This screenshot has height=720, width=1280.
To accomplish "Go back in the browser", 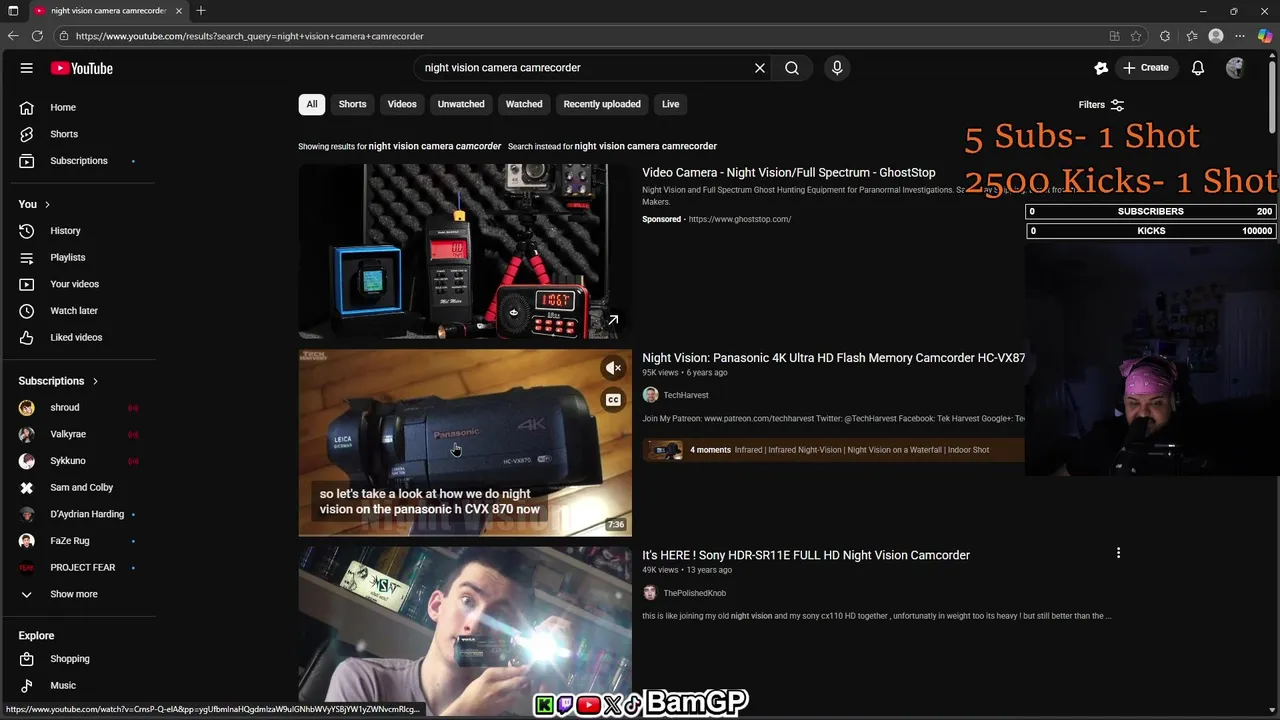I will coord(13,36).
